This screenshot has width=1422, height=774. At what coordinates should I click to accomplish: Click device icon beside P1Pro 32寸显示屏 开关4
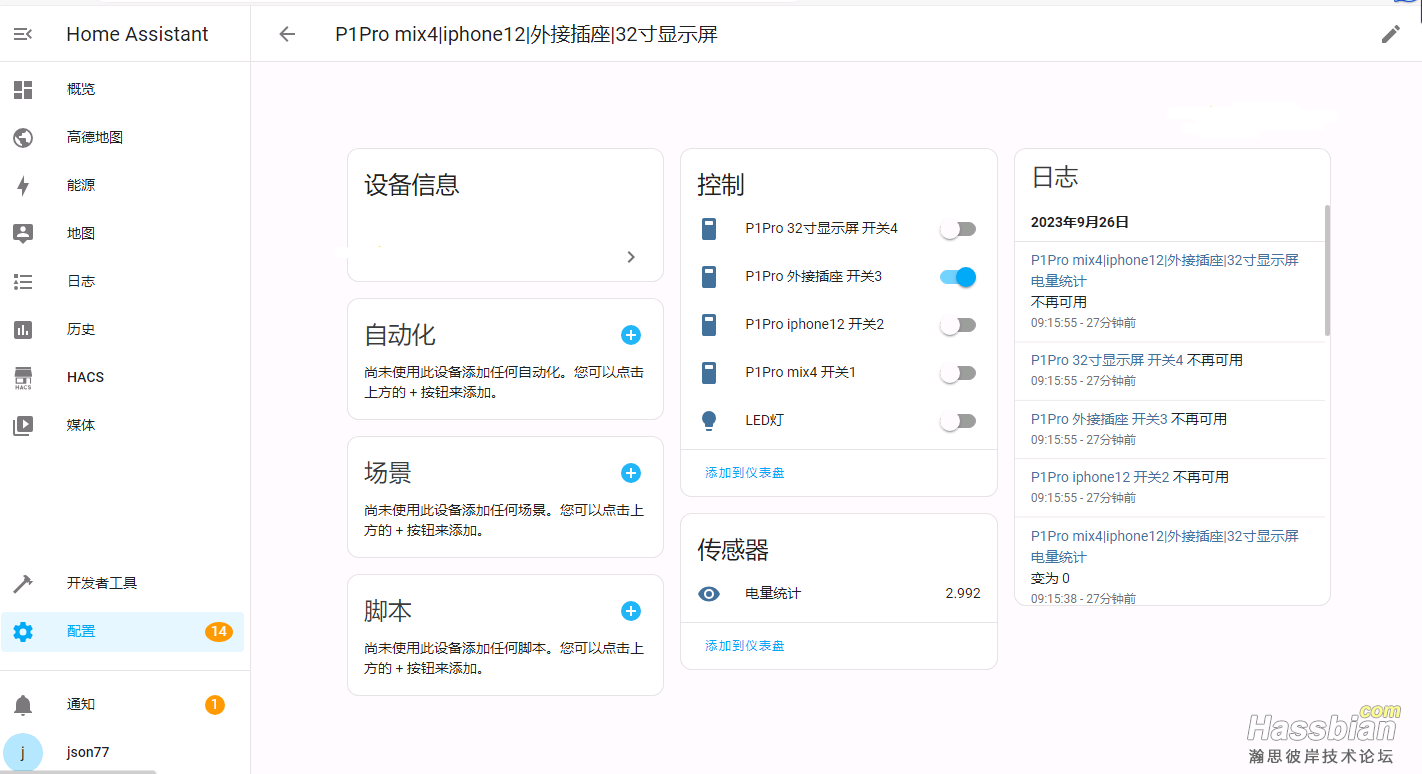click(709, 229)
